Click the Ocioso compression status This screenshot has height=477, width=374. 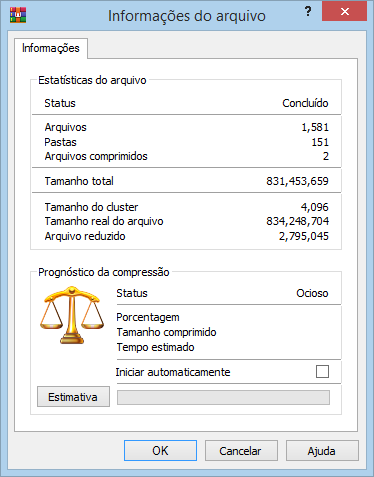[312, 293]
